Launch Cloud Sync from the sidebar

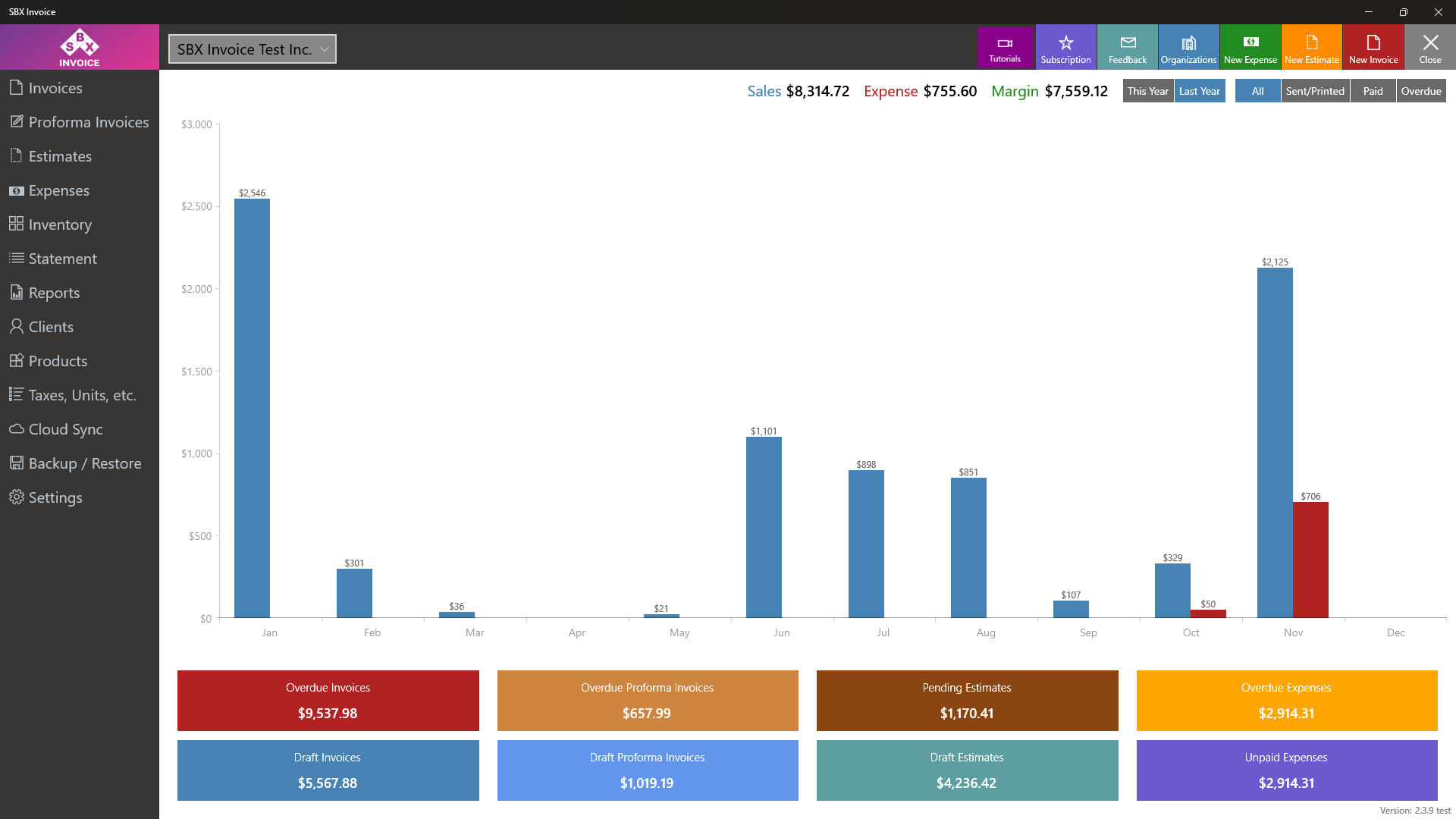[64, 429]
